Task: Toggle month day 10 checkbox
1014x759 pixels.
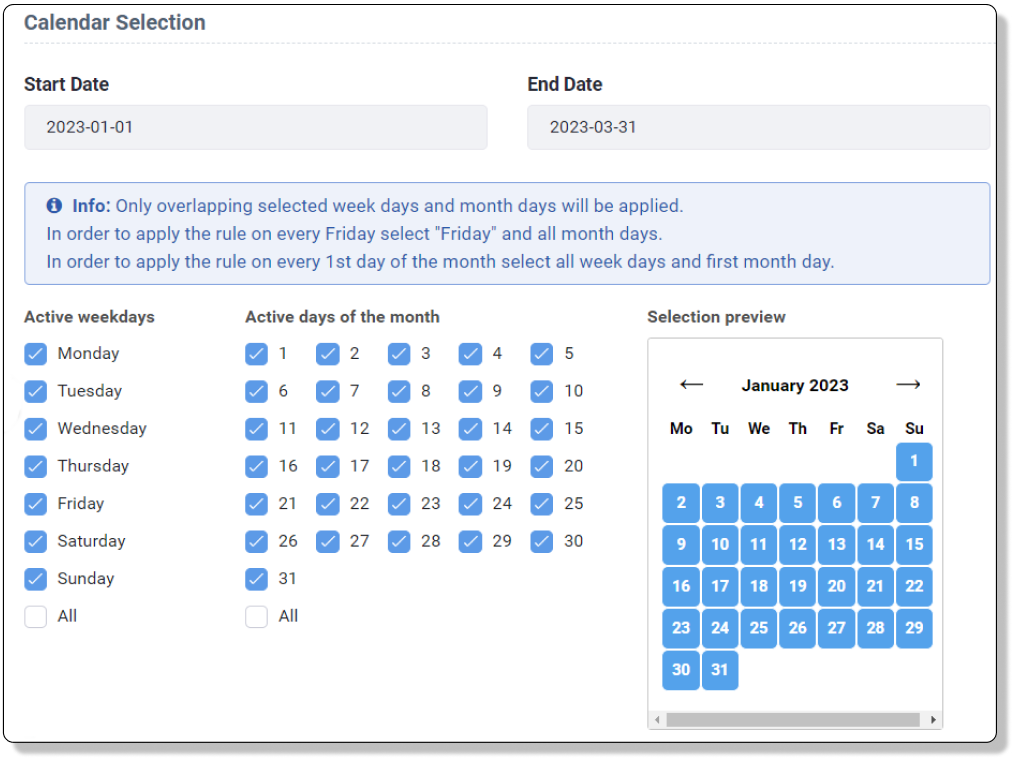Action: (542, 391)
